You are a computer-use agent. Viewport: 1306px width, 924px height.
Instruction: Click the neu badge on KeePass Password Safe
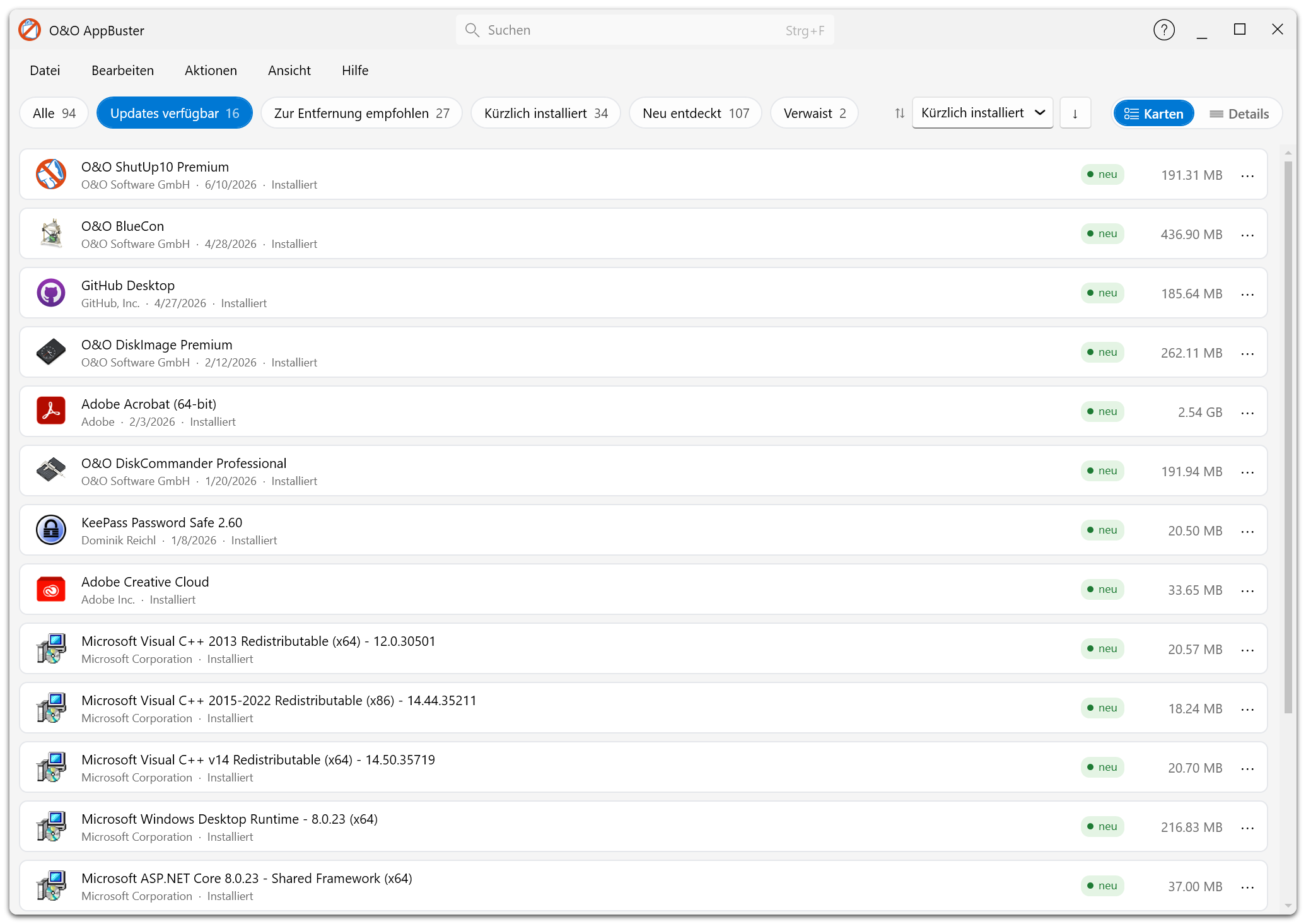[x=1102, y=530]
